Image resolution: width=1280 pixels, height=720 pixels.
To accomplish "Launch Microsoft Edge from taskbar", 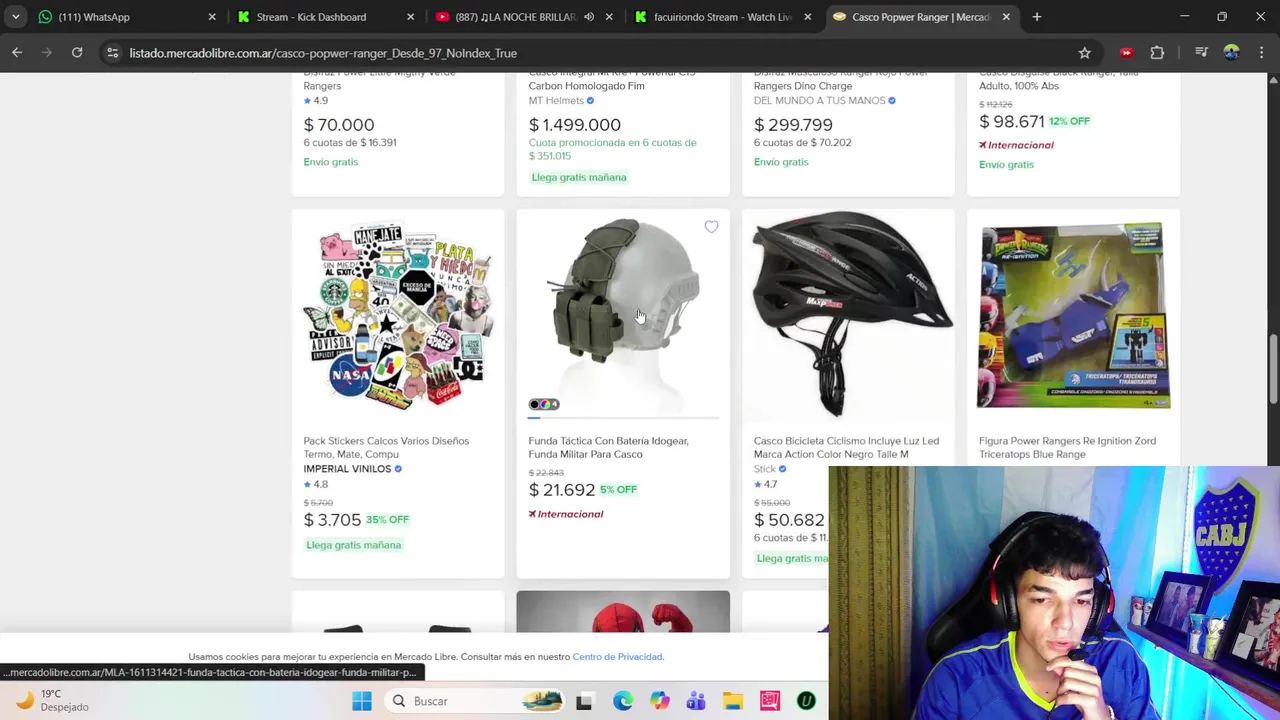I will pos(622,701).
